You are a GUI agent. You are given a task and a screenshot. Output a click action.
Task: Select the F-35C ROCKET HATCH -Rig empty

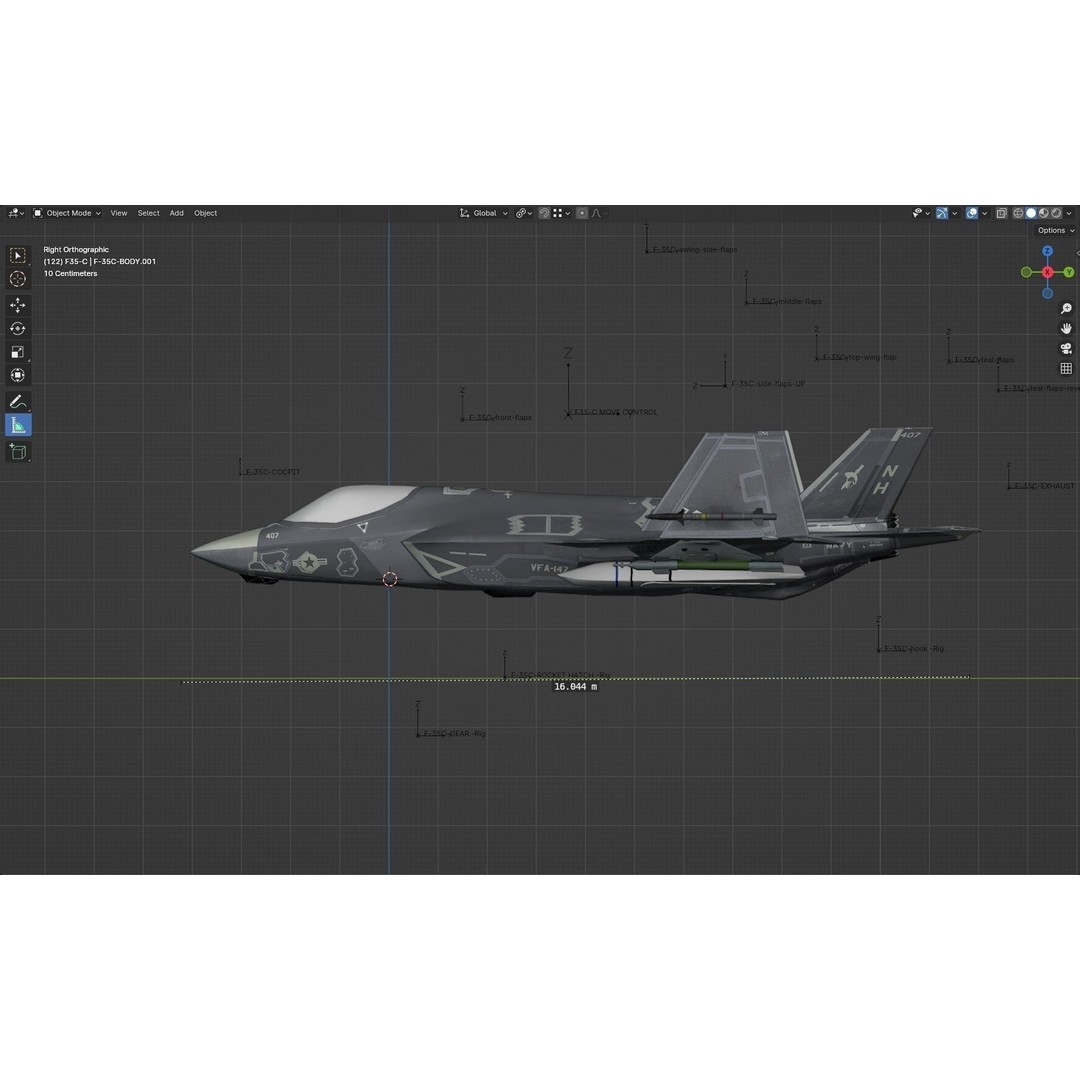[x=560, y=675]
